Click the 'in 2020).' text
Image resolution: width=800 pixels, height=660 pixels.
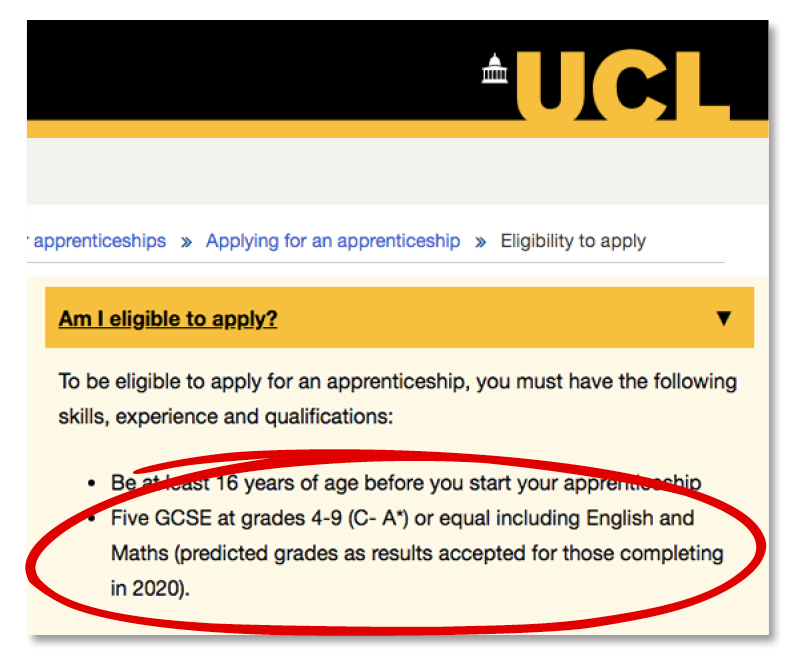click(x=151, y=589)
